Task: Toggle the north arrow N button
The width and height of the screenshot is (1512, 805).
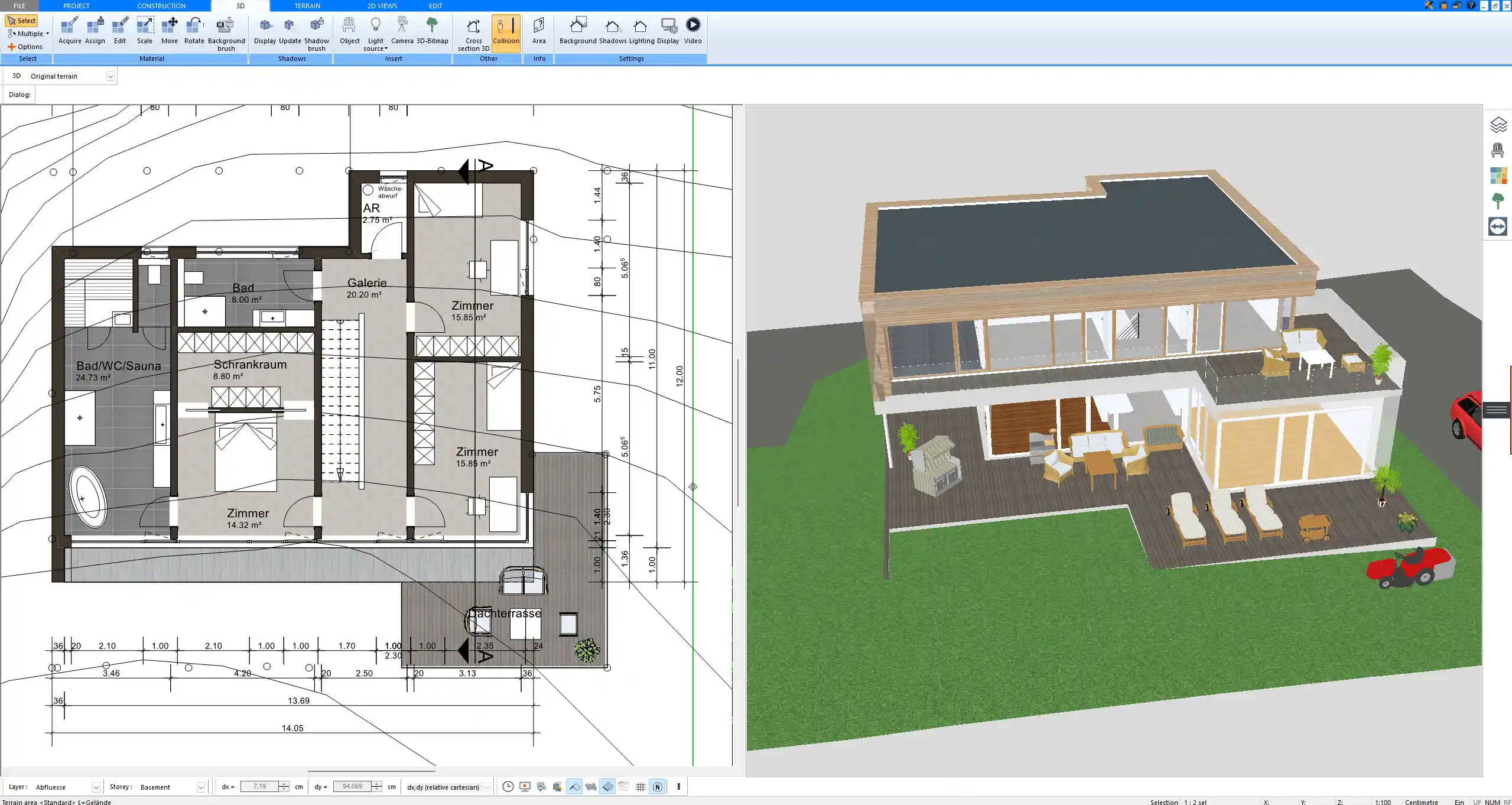Action: [657, 787]
